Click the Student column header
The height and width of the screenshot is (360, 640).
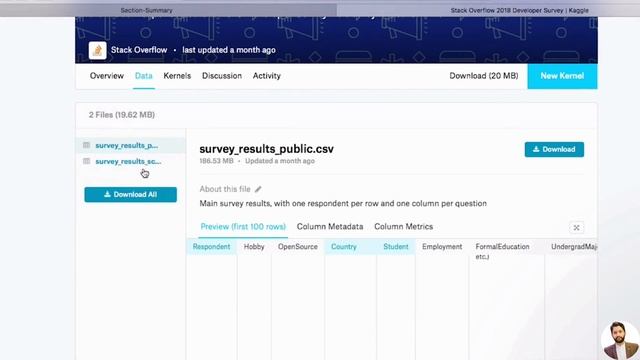click(x=396, y=247)
